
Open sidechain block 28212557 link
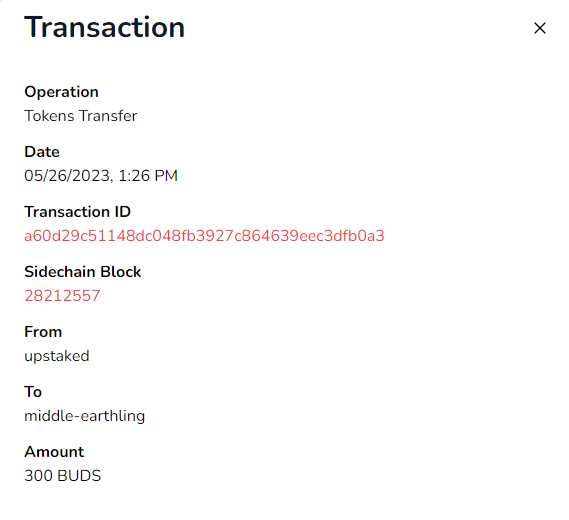(x=62, y=296)
